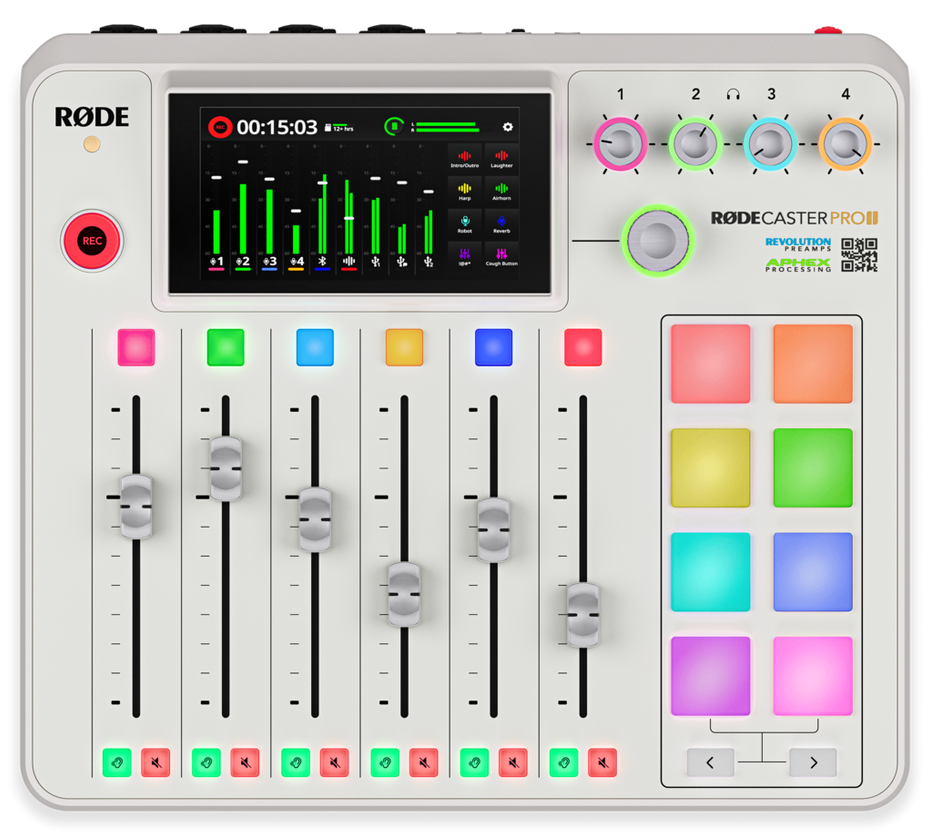
Task: Click the fader handle on channel three
Action: [x=315, y=519]
